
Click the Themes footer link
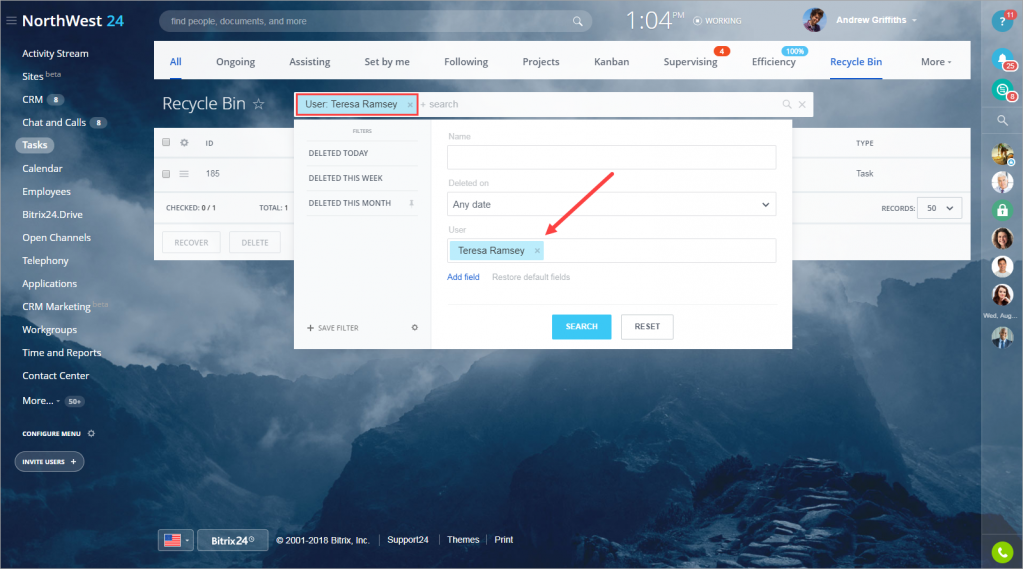click(463, 540)
